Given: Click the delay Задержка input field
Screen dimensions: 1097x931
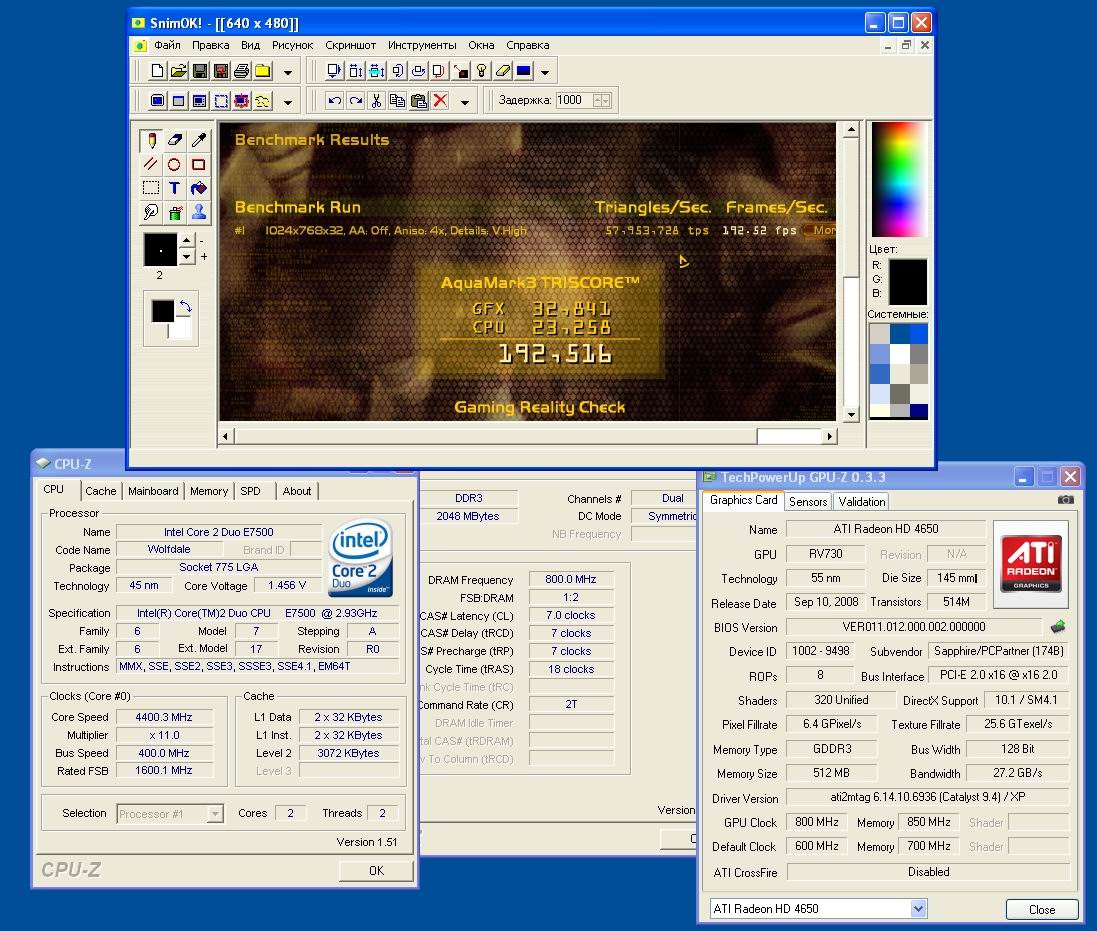Looking at the screenshot, I should [x=574, y=100].
